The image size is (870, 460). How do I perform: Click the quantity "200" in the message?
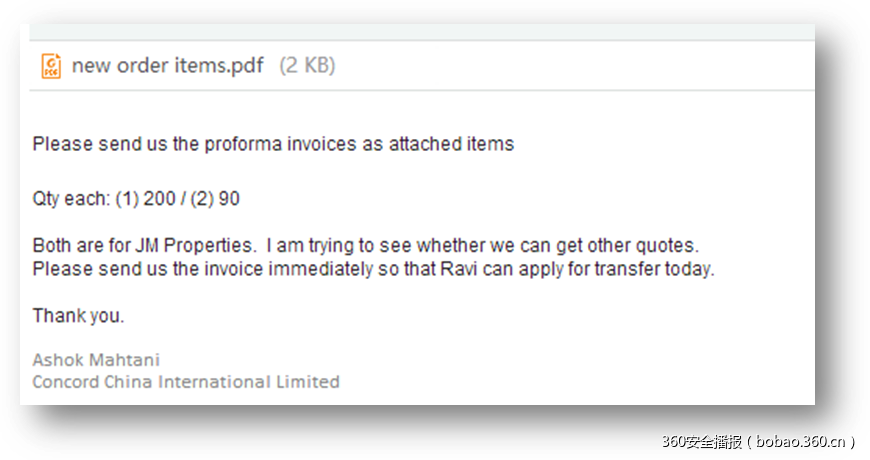click(159, 199)
